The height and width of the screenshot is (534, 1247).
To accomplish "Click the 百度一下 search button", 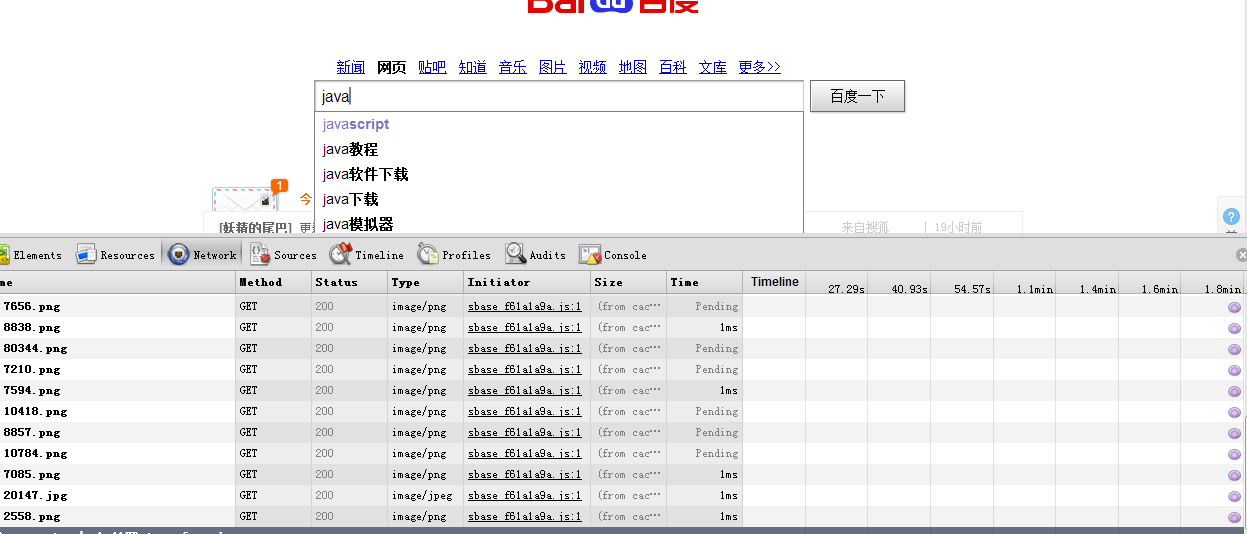I will [857, 96].
